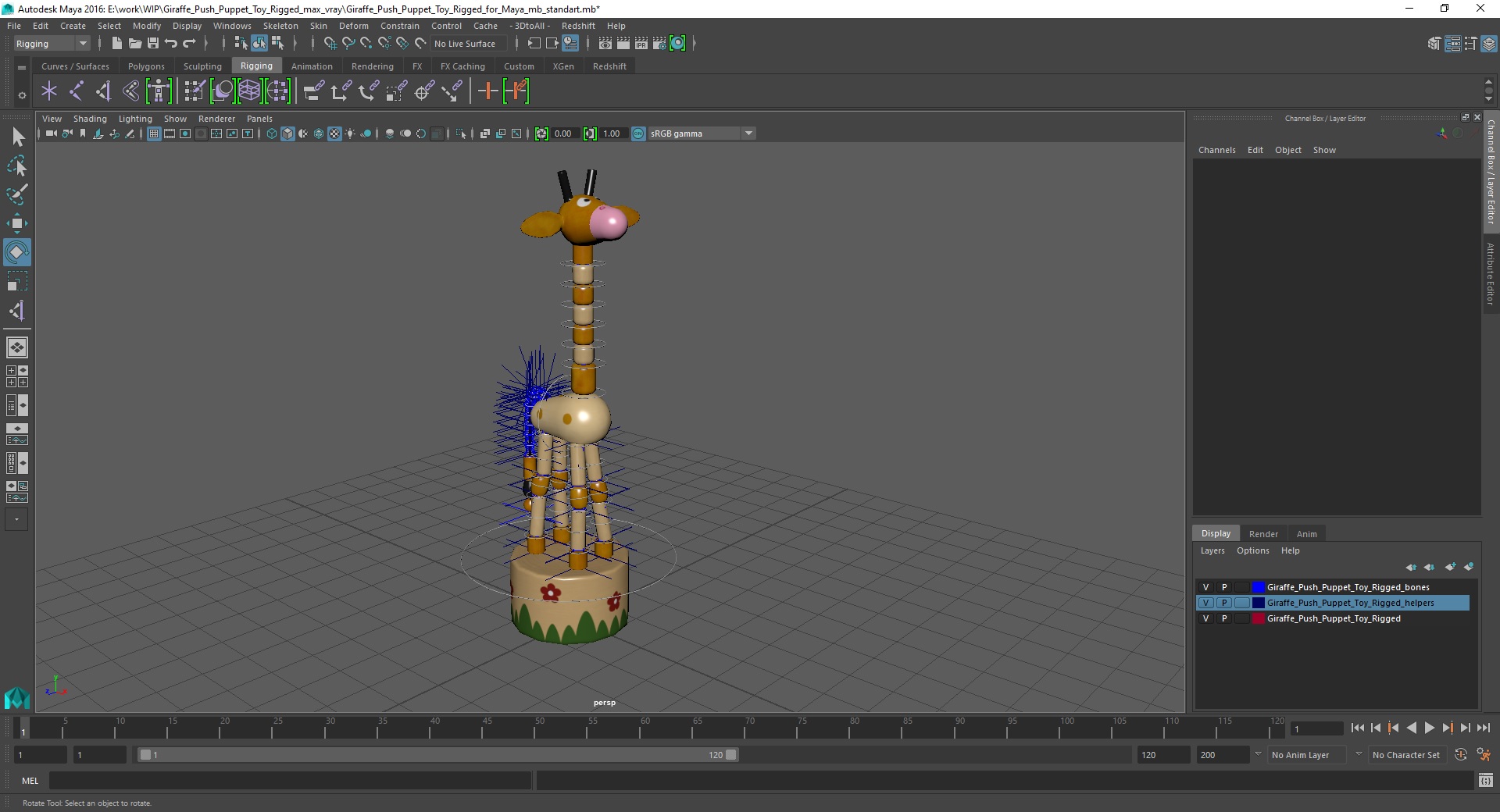Toggle playback P on bones layer

point(1224,587)
